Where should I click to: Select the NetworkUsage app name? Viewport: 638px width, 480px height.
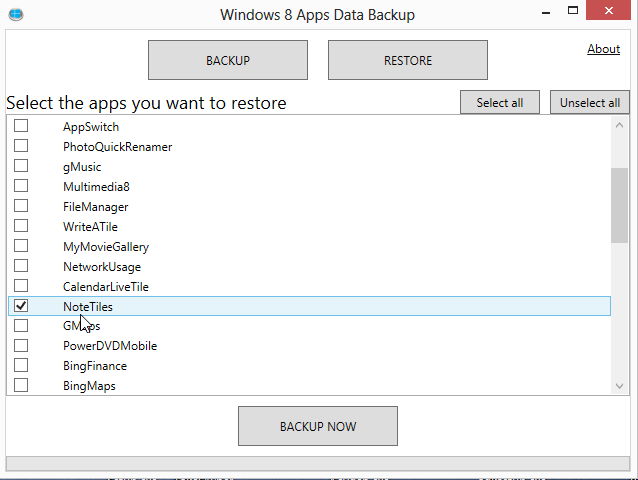point(102,267)
